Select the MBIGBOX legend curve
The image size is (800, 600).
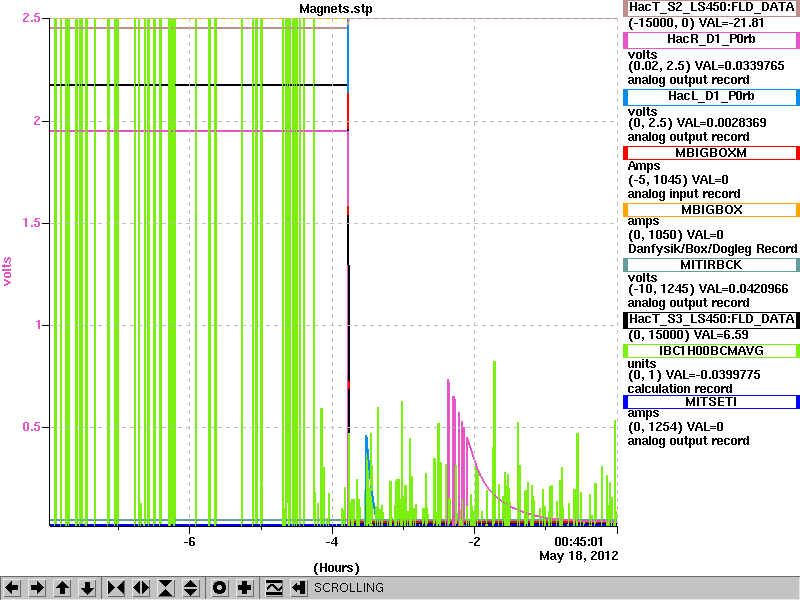point(711,210)
